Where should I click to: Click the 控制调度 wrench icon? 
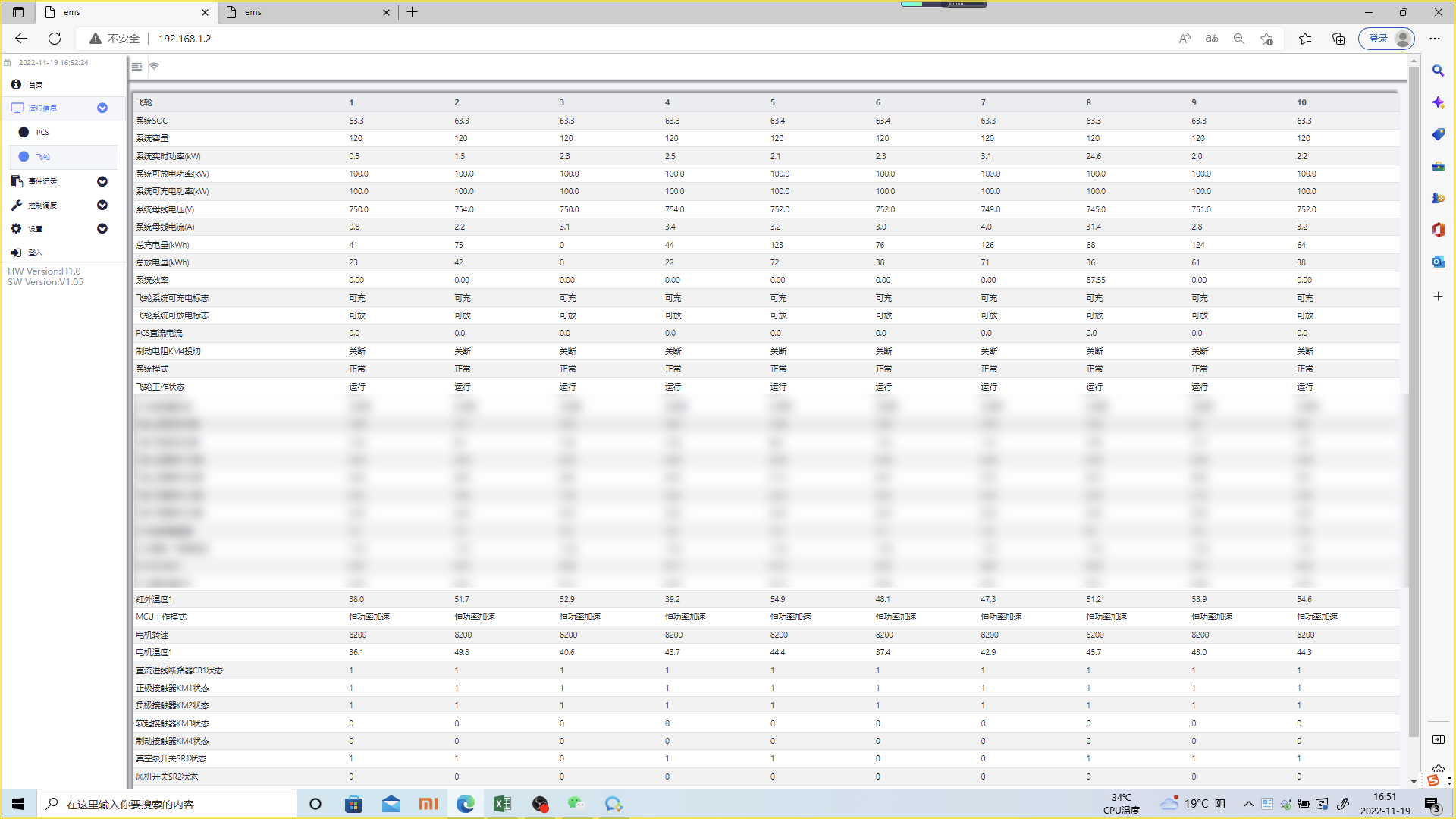pyautogui.click(x=17, y=206)
